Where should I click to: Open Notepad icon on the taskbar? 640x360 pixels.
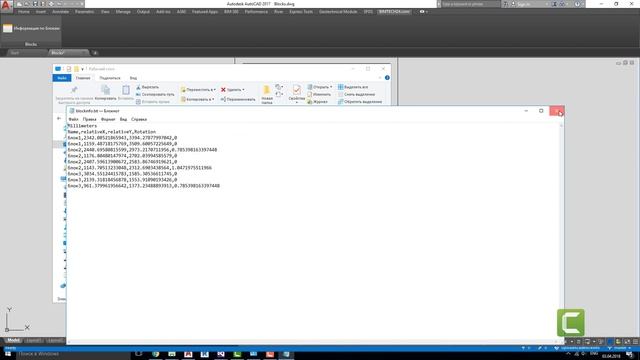(286, 354)
